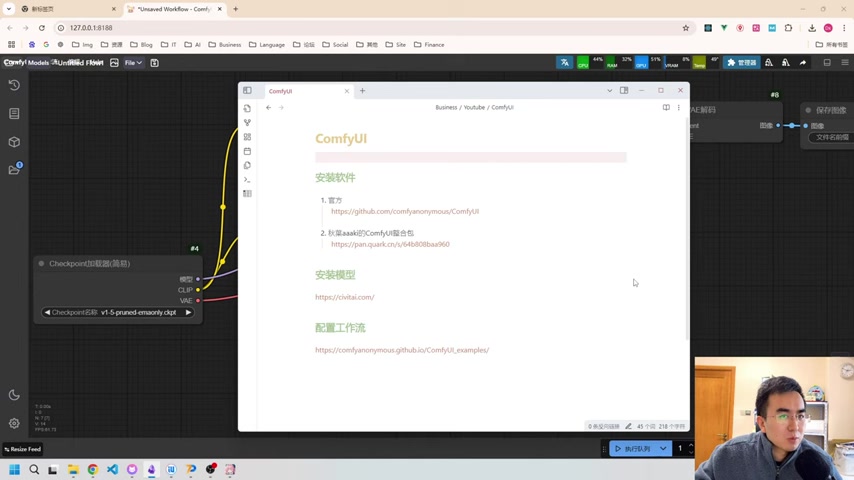
Task: Collapse the Save Image node dot
Action: [x=808, y=110]
